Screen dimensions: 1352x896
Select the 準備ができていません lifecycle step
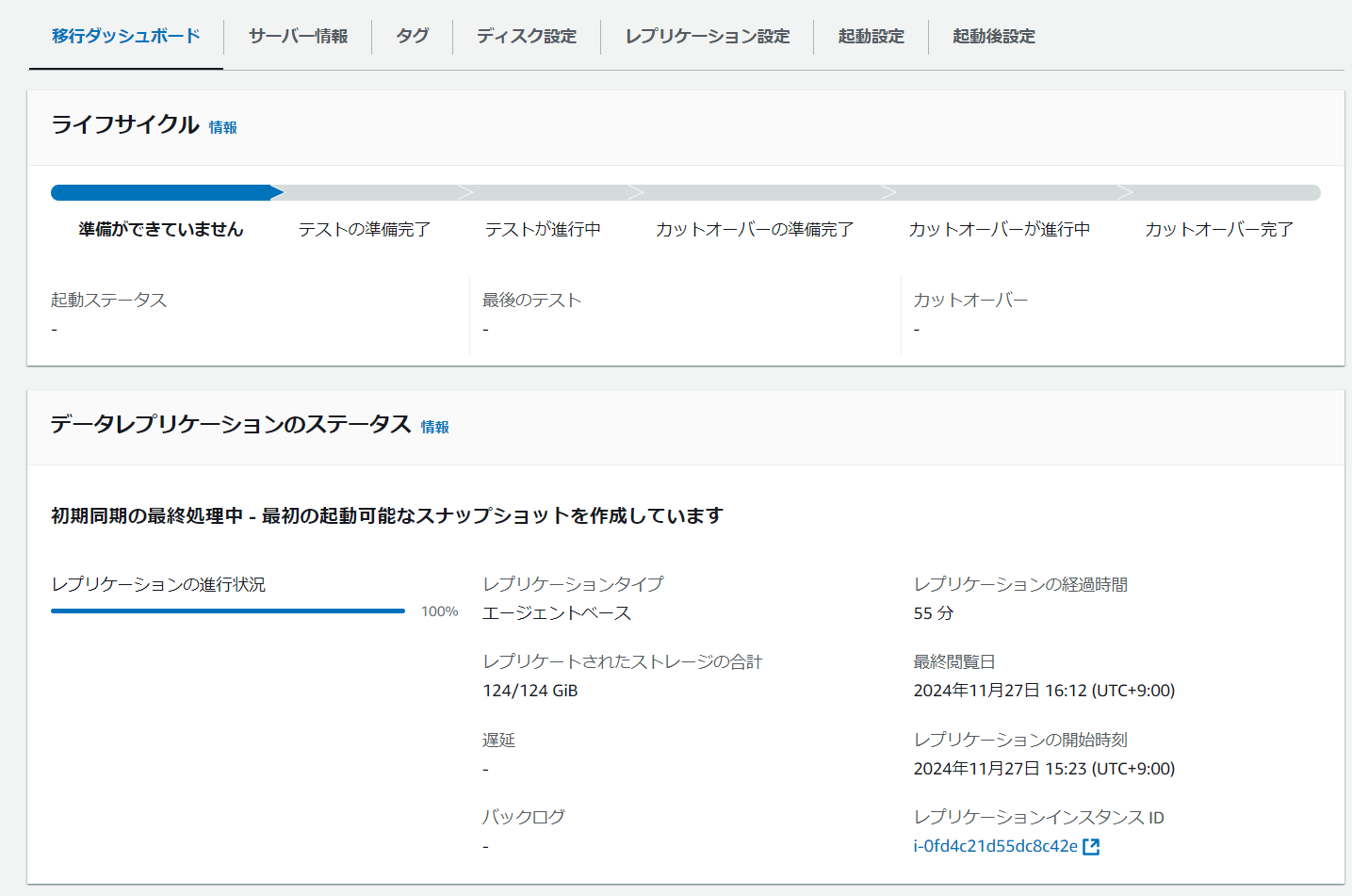pos(161,229)
